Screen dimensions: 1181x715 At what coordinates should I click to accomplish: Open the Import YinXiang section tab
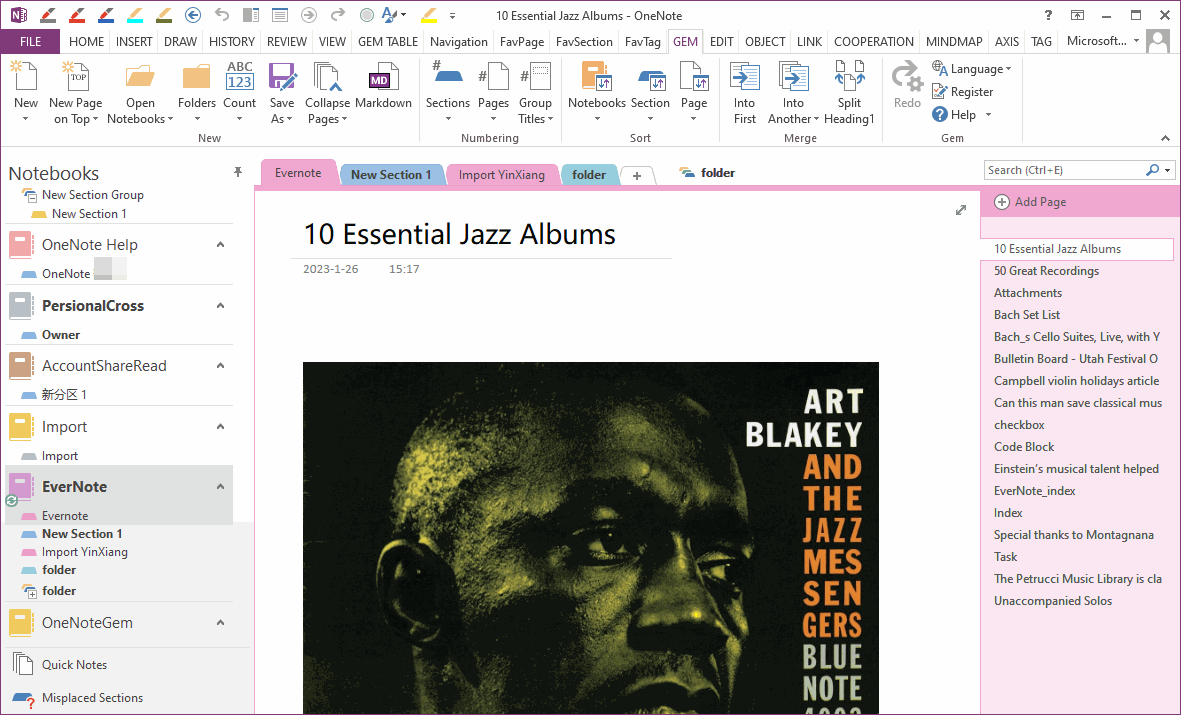[x=502, y=175]
